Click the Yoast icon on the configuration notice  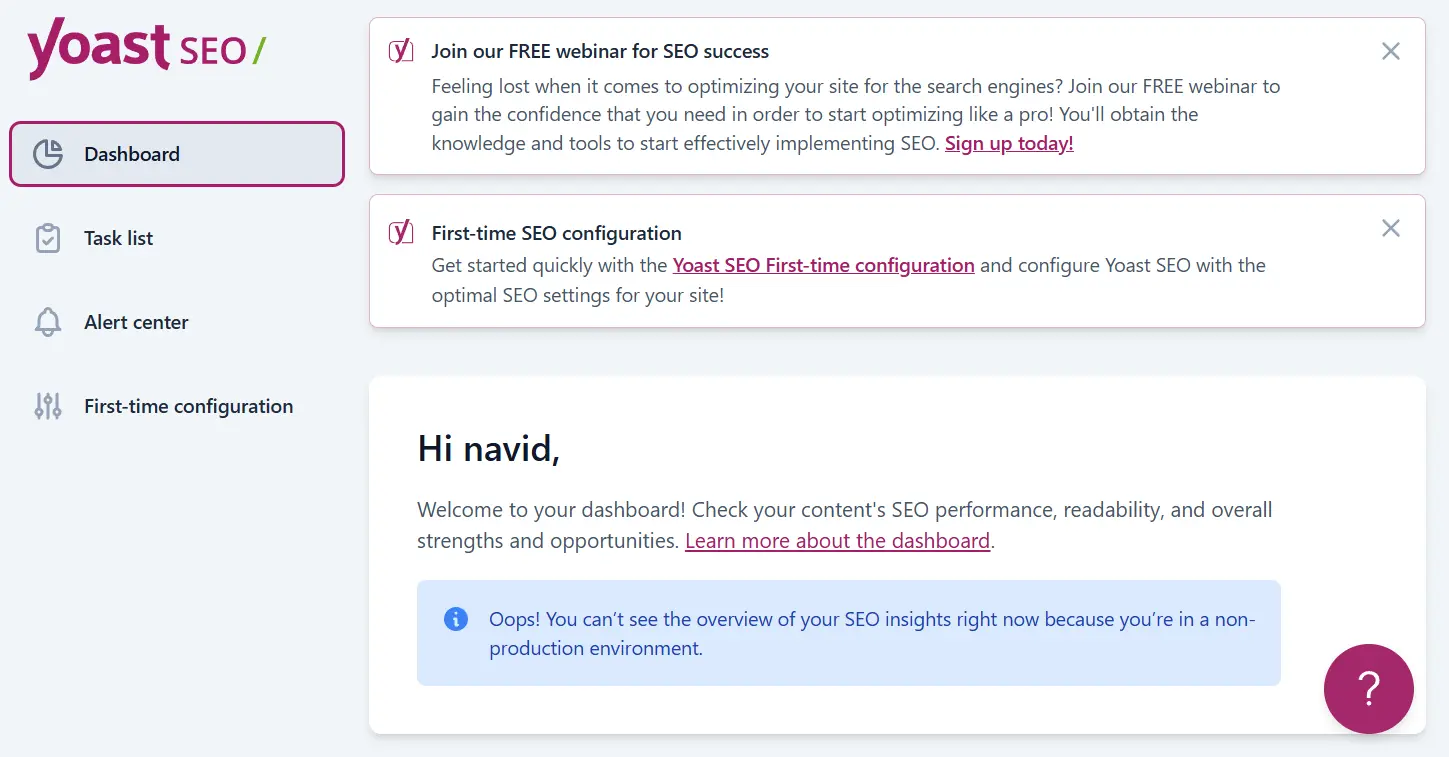pyautogui.click(x=400, y=231)
